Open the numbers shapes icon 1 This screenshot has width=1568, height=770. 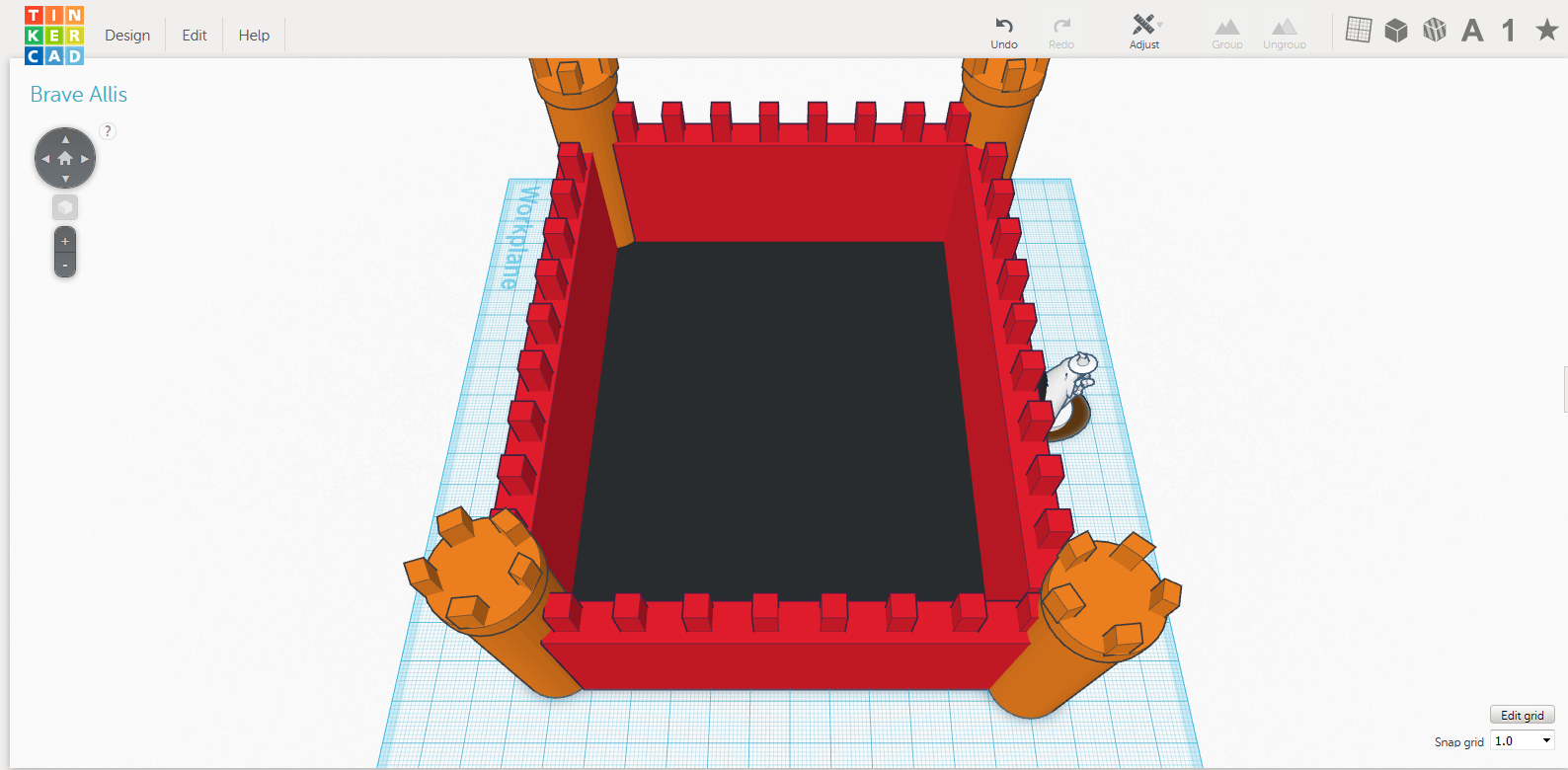pos(1509,31)
